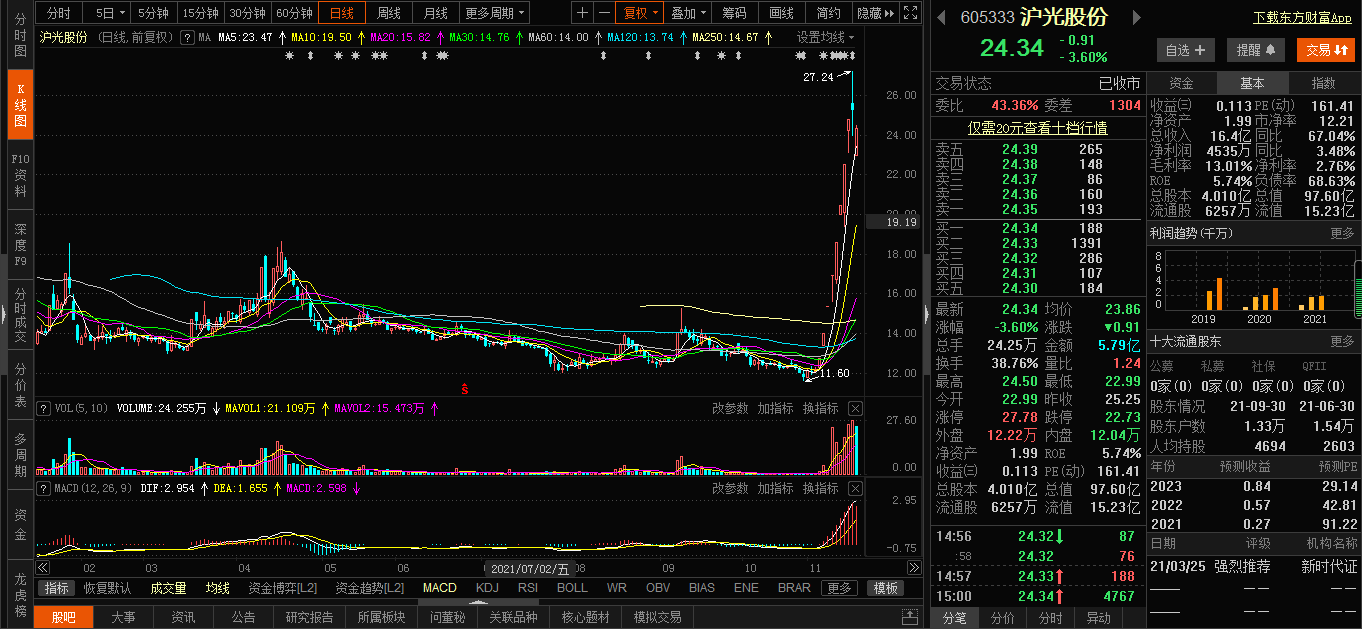
Task: Select the 资金 tab in right panel
Action: [1181, 83]
